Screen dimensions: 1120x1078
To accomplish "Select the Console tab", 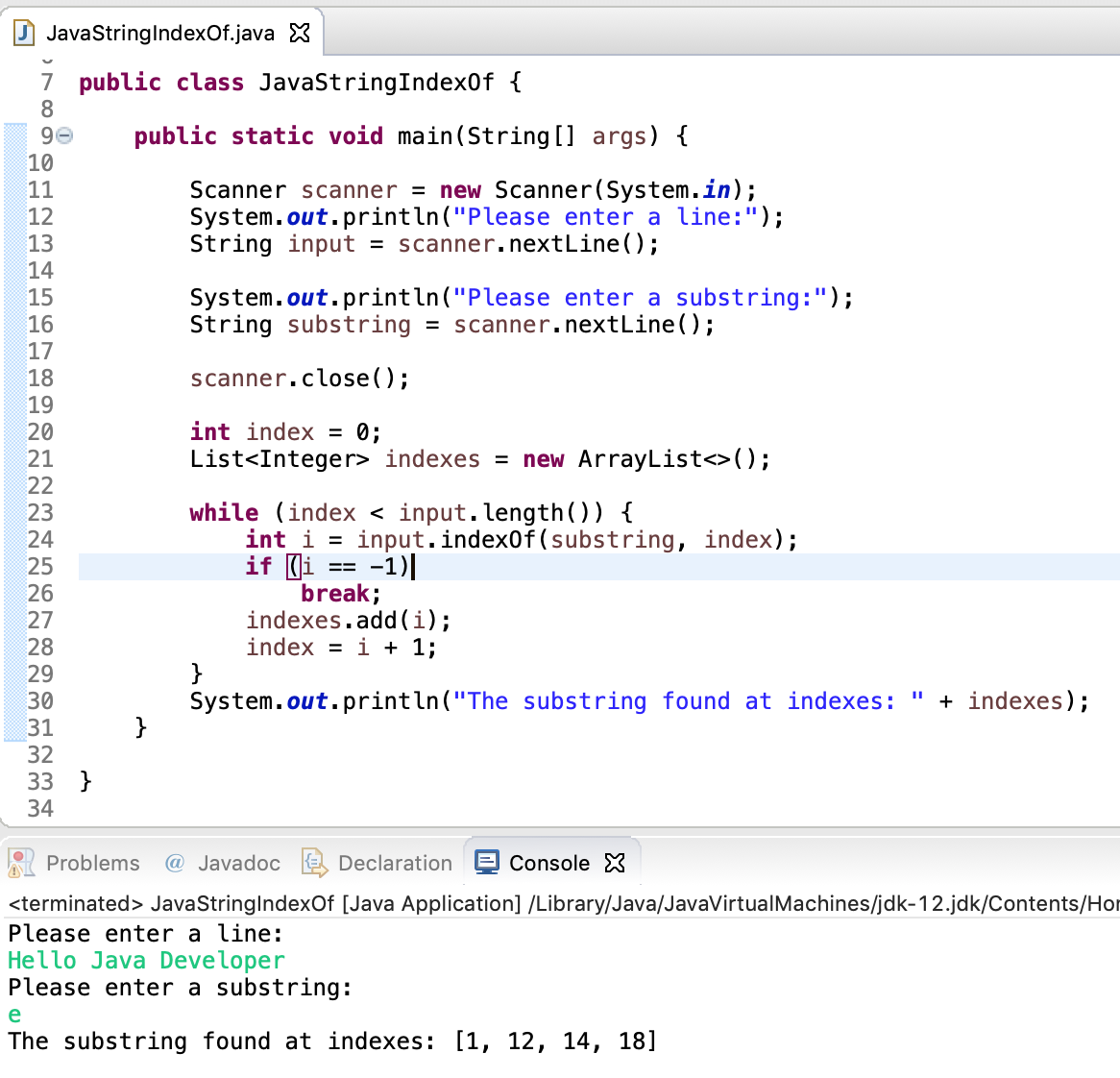I will click(x=548, y=862).
